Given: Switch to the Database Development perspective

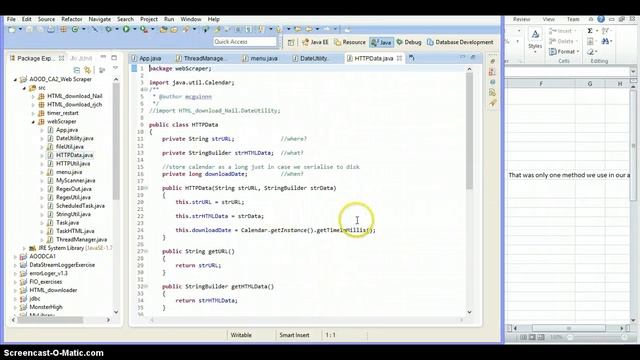Looking at the screenshot, I should point(460,42).
